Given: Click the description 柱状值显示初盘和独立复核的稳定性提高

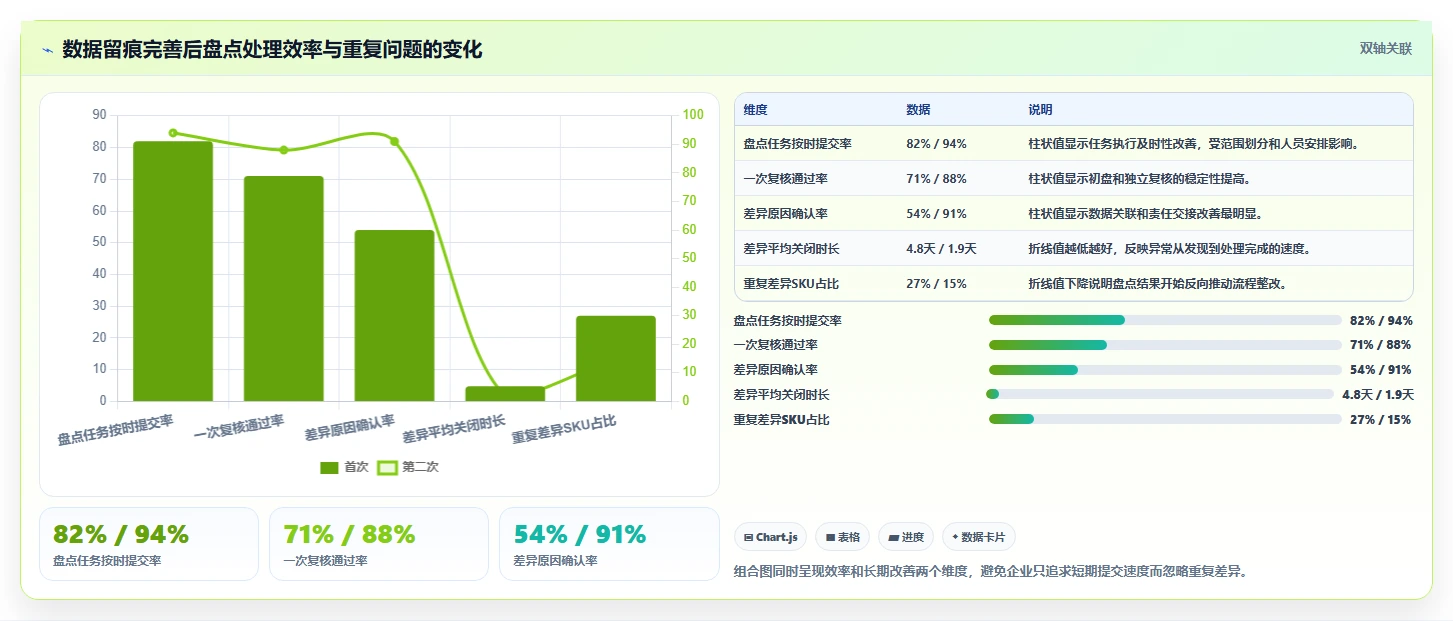Looking at the screenshot, I should (1141, 179).
